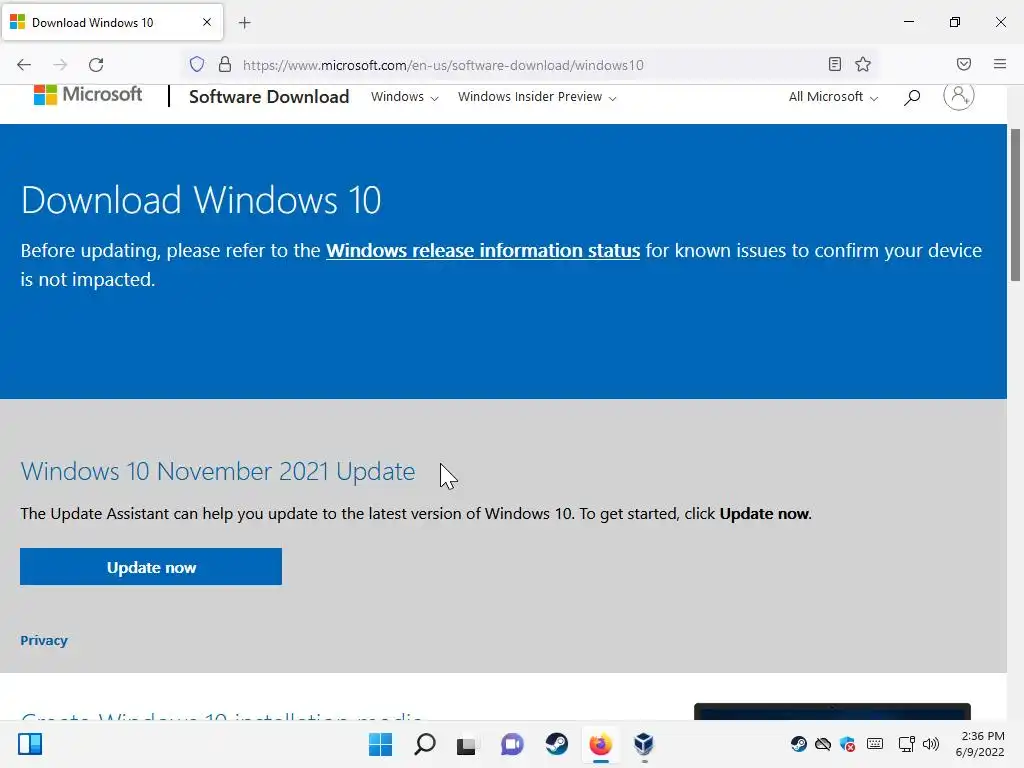
Task: Open the clock showing 2:36 PM
Action: [x=980, y=744]
